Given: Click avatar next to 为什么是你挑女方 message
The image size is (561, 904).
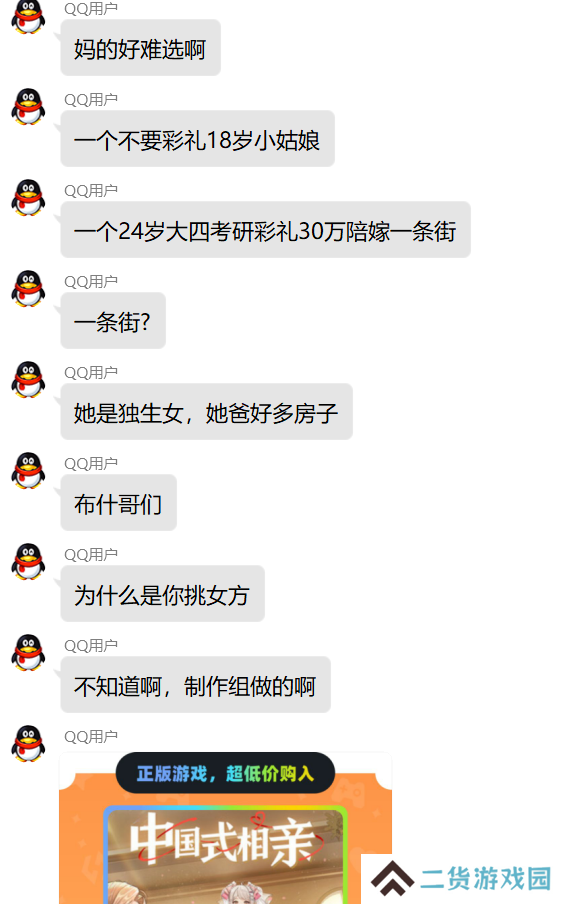Looking at the screenshot, I should click(x=28, y=562).
